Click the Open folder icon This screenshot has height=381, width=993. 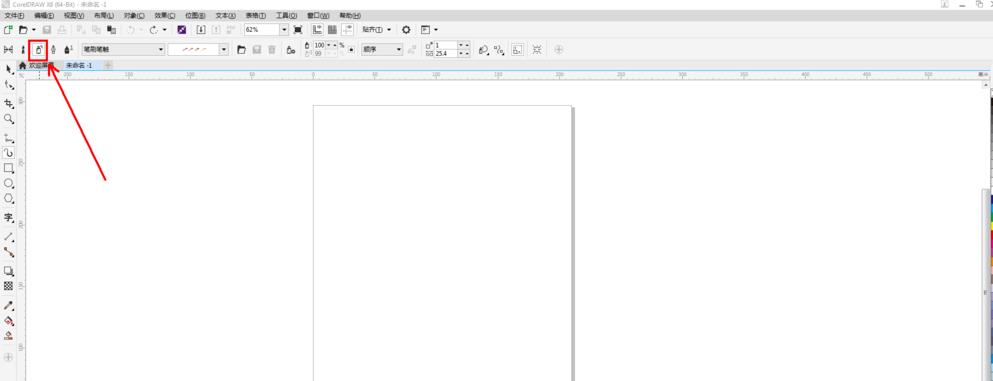[23, 30]
